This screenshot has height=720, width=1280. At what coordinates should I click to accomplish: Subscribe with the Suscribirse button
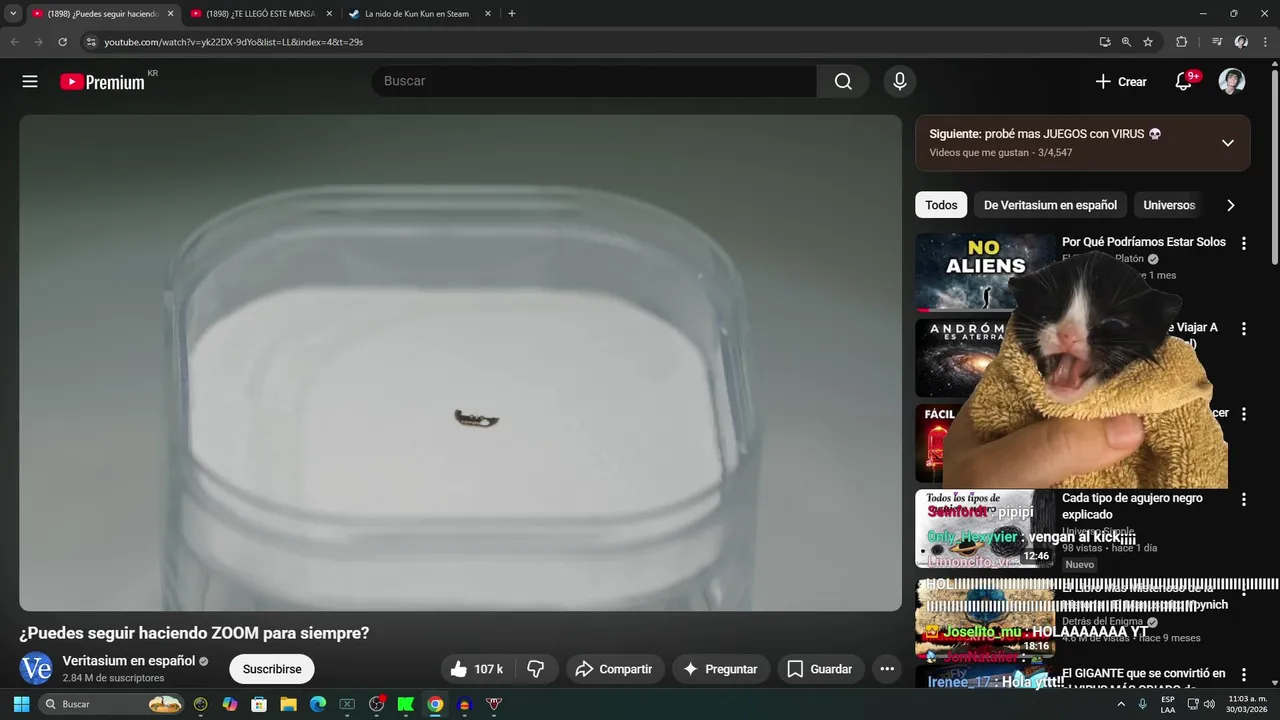click(272, 669)
